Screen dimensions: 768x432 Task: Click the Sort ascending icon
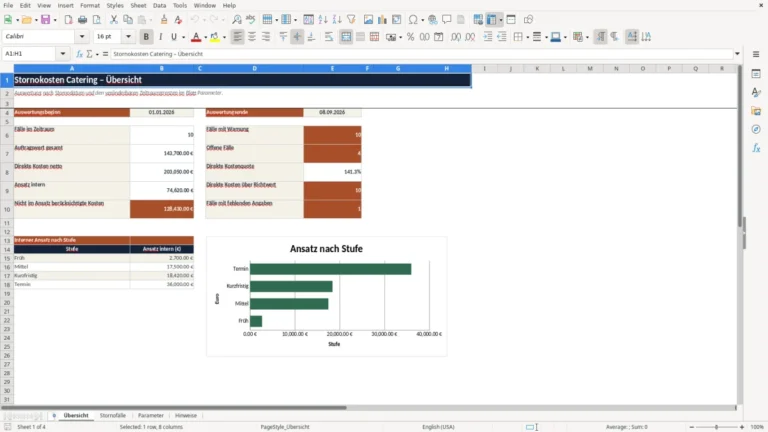coord(323,20)
